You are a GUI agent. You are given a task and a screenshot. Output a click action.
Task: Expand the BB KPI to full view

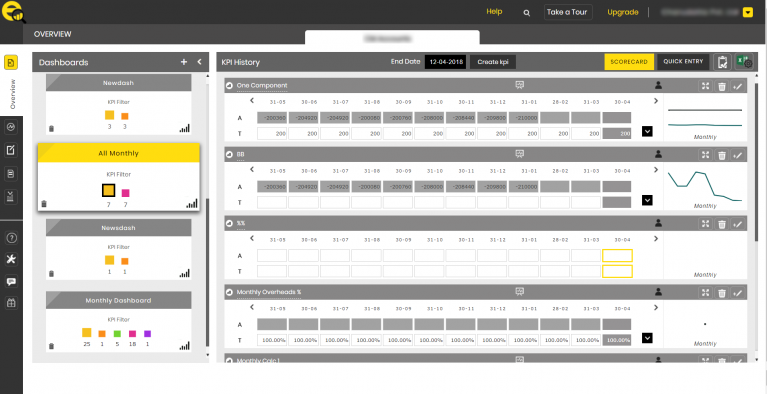[x=705, y=155]
